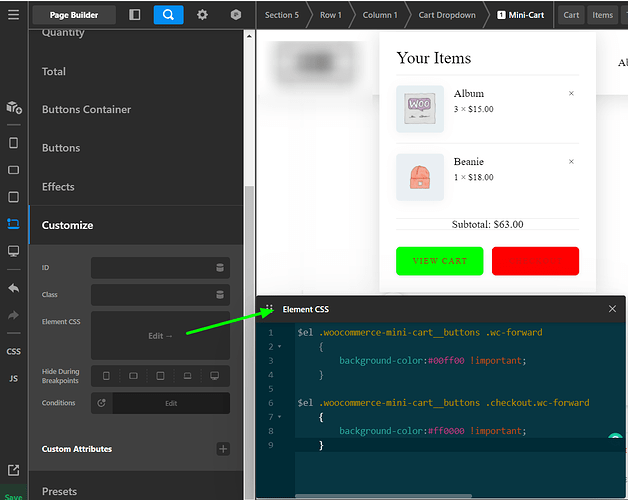This screenshot has width=628, height=500.
Task: Toggle hide on laptop breakpoint
Action: pos(187,376)
